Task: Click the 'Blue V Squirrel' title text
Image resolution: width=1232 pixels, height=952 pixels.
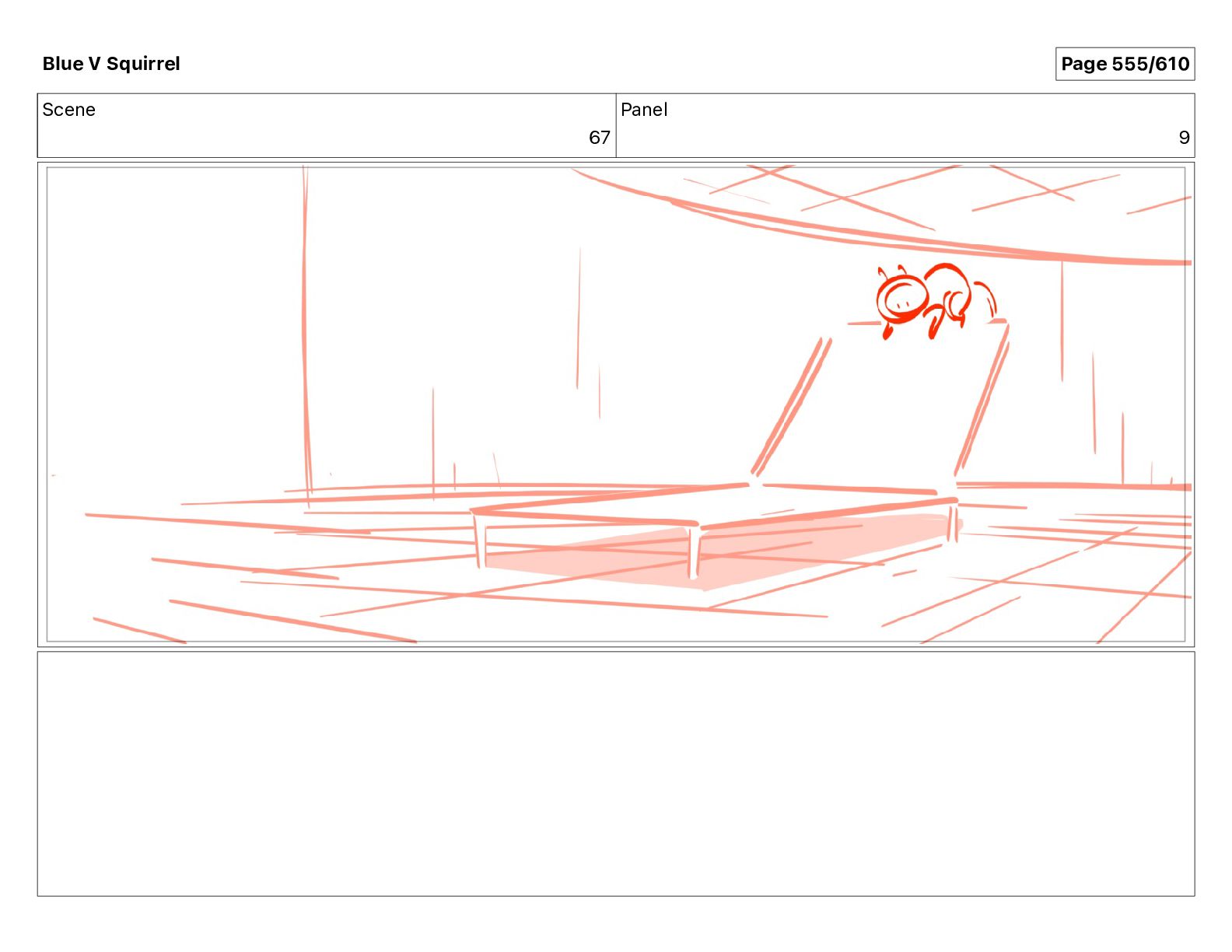Action: coord(111,64)
